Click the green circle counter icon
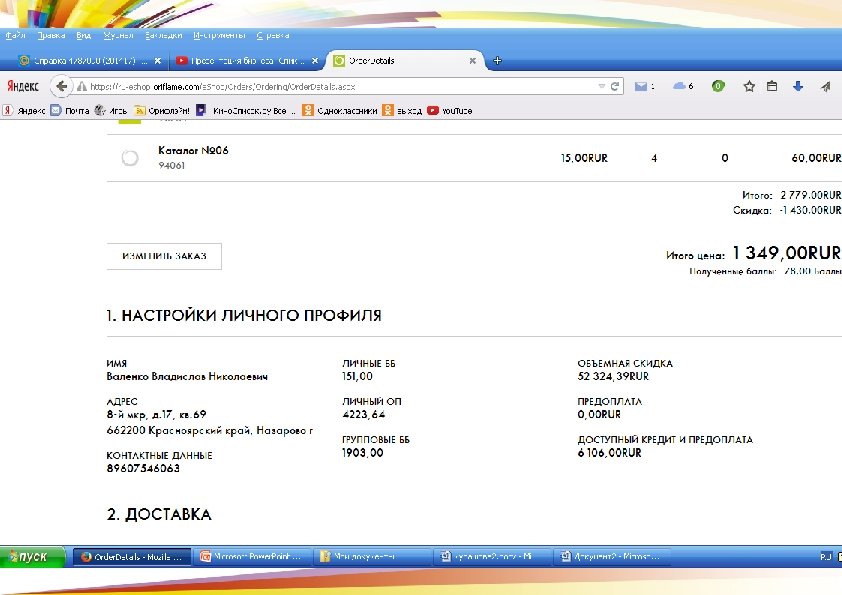842x595 pixels. click(718, 86)
